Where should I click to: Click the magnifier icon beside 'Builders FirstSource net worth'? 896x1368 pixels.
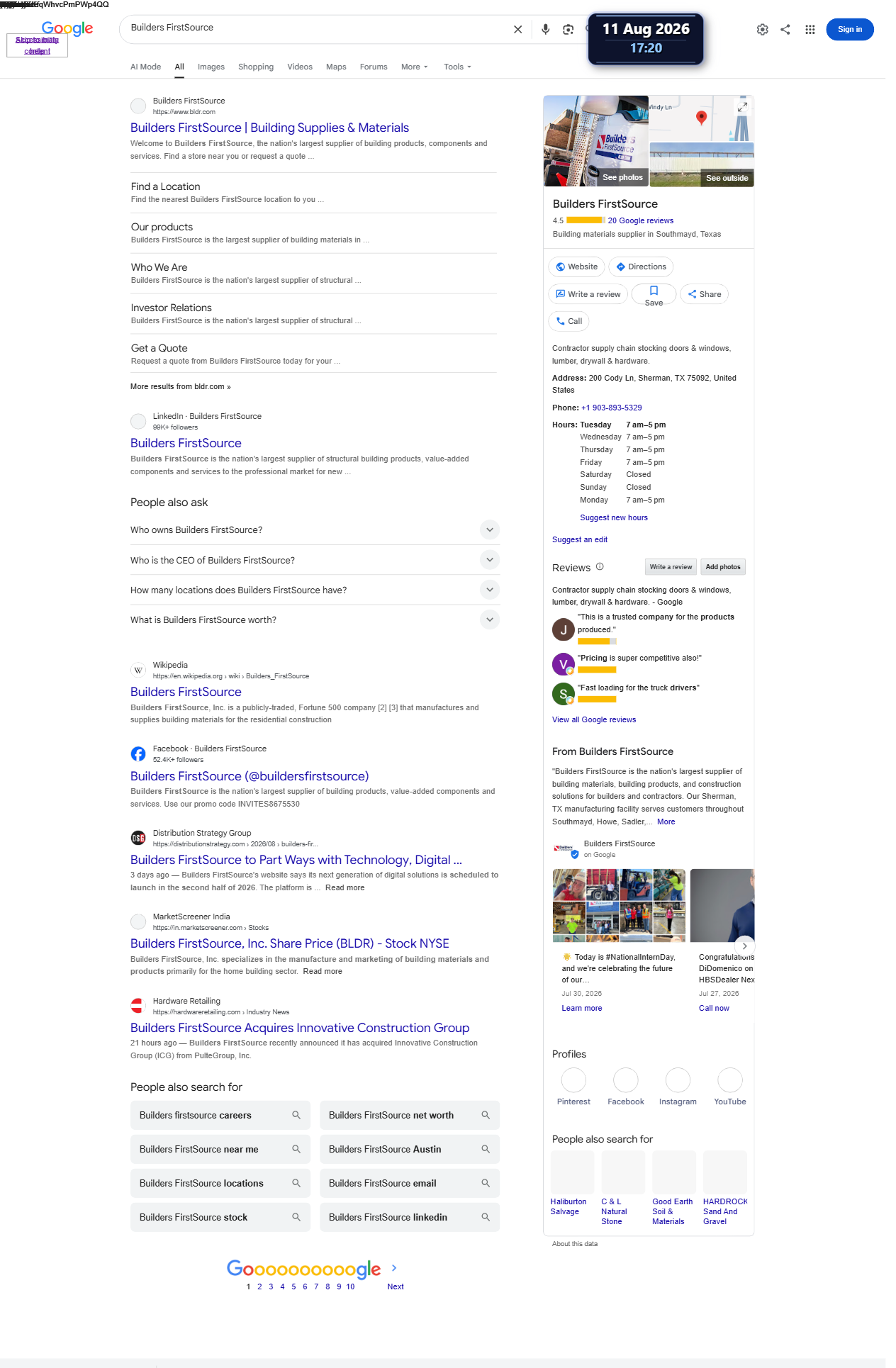tap(486, 1115)
